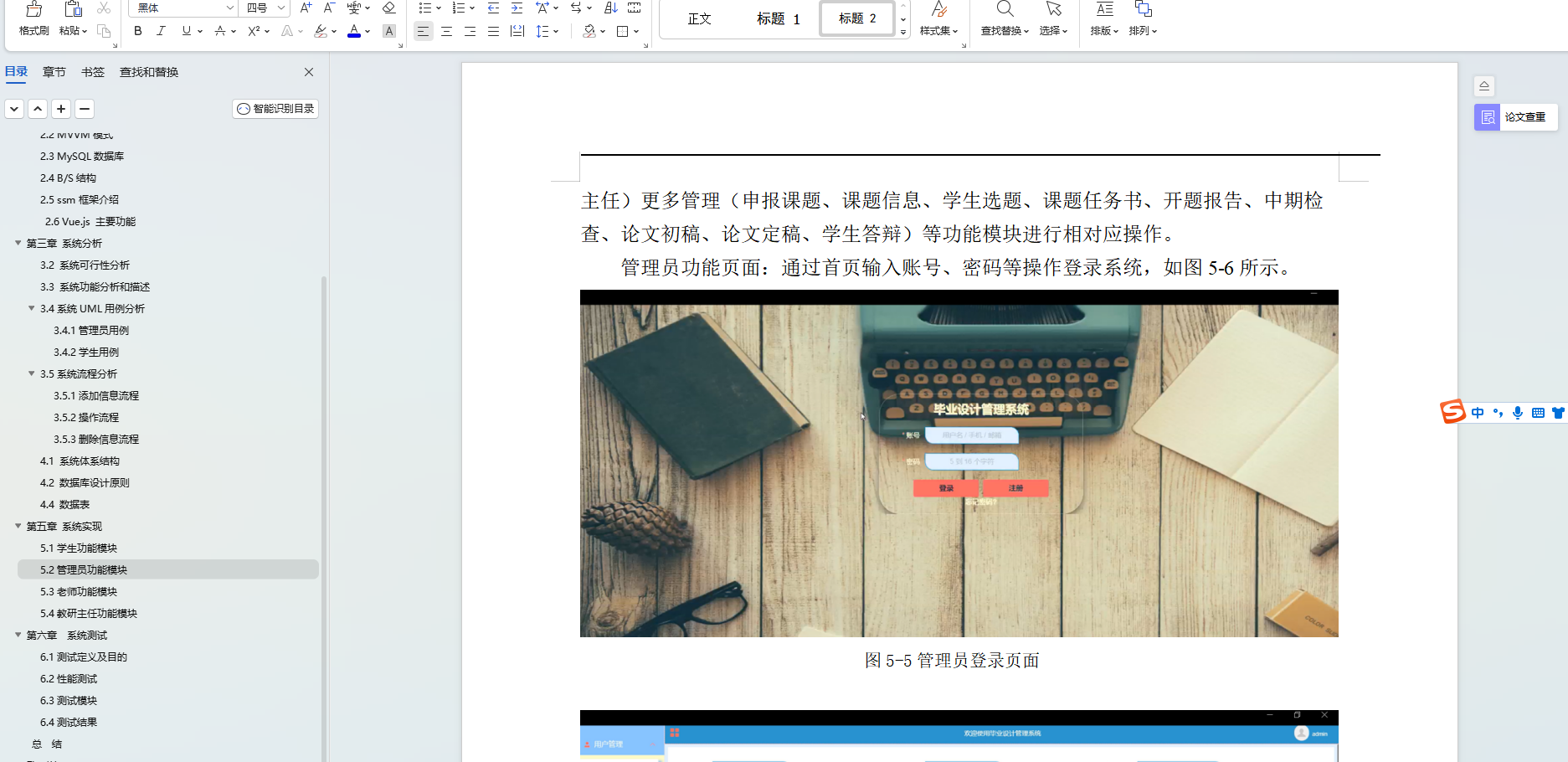Expand the styles gallery more arrow
The width and height of the screenshot is (1568, 762).
(903, 32)
